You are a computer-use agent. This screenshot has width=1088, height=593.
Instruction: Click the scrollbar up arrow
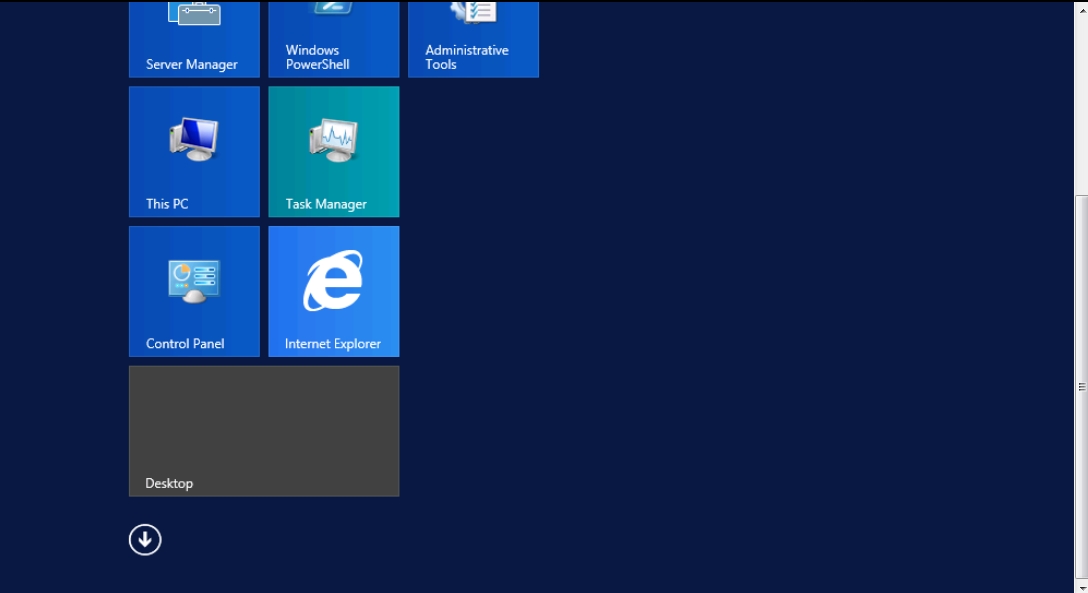coord(1082,8)
